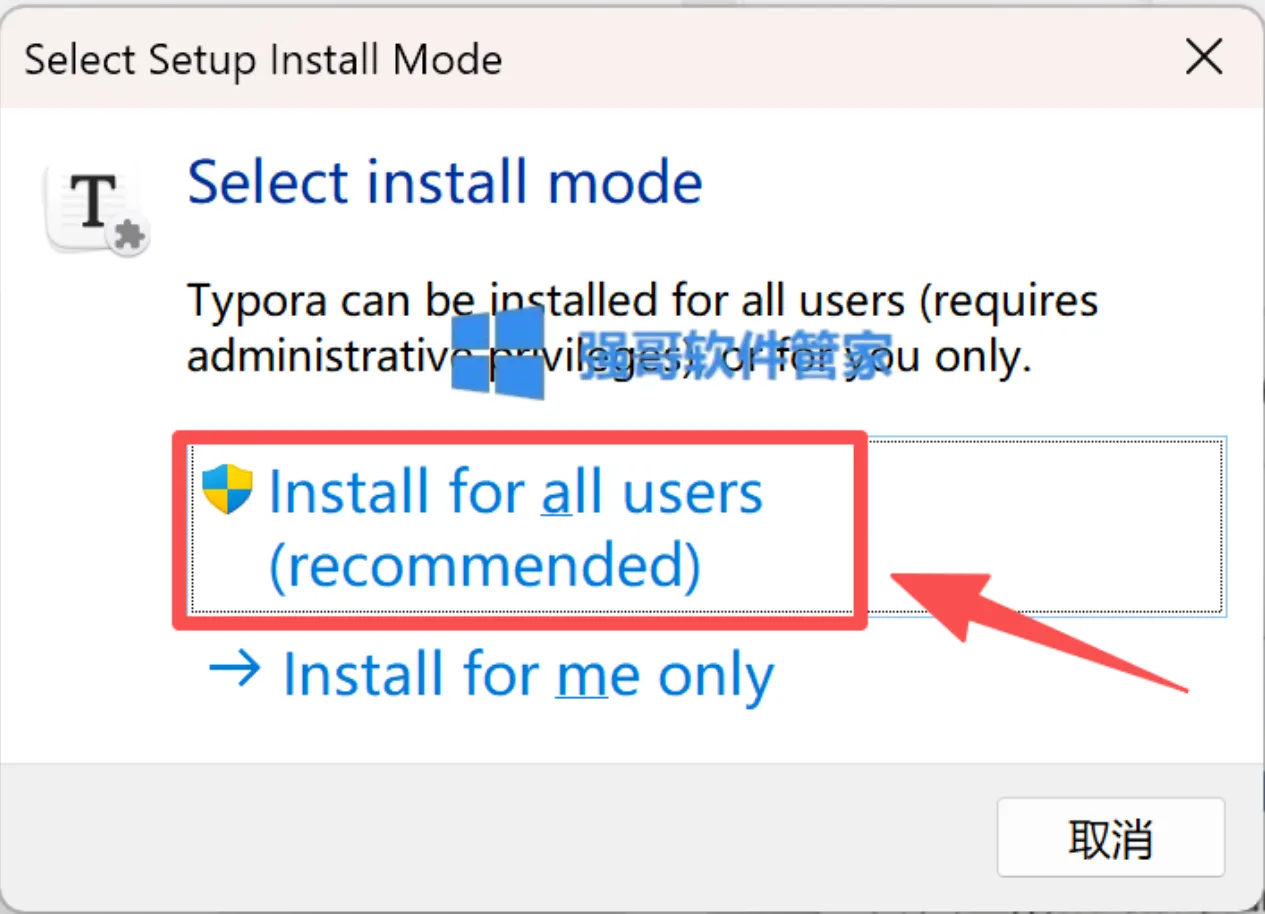Close the Select Setup Install Mode dialog
Screen dimensions: 1265x914
(1204, 59)
